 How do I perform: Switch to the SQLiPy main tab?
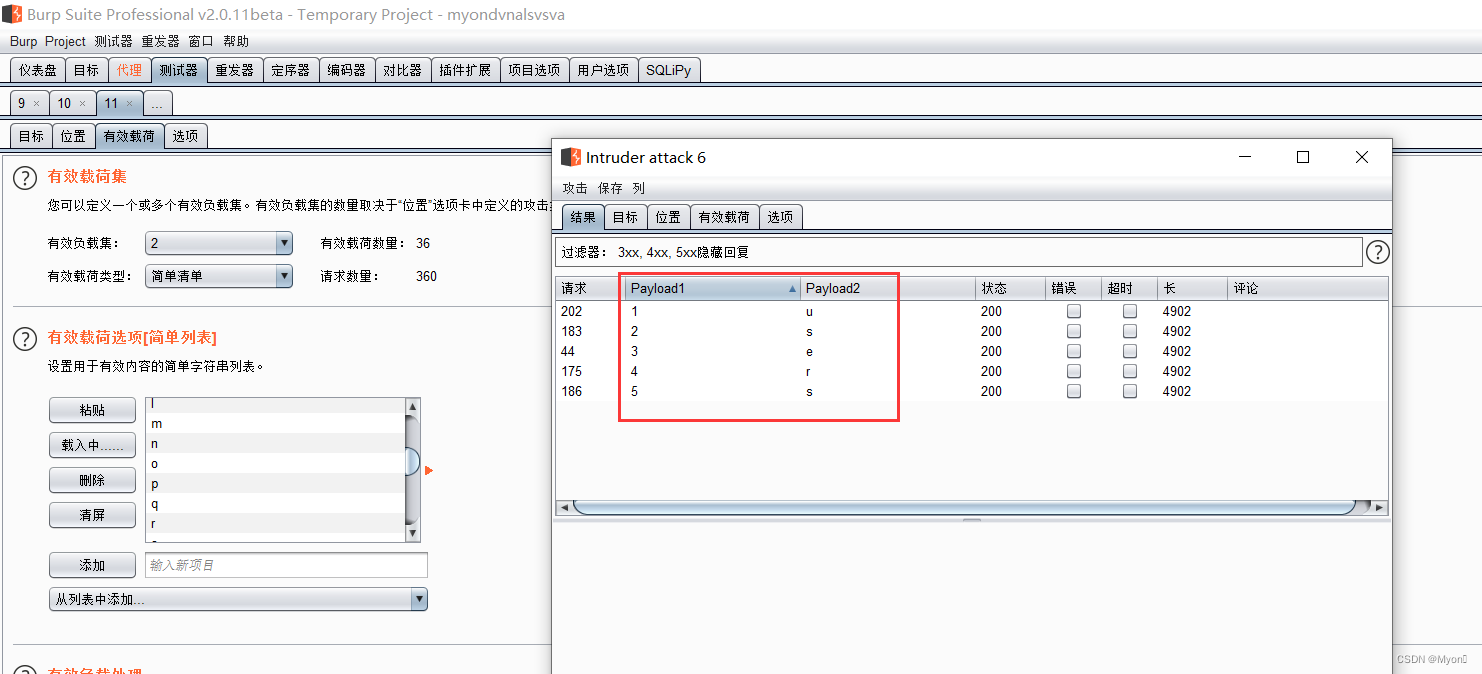[x=668, y=70]
